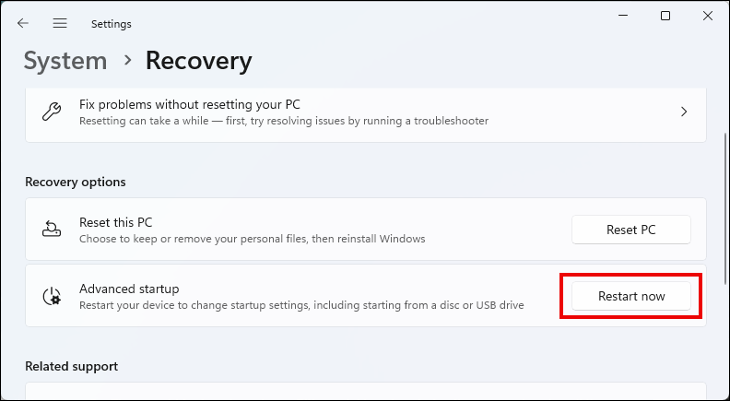The height and width of the screenshot is (401, 730).
Task: Minimize the Settings window
Action: coord(619,16)
